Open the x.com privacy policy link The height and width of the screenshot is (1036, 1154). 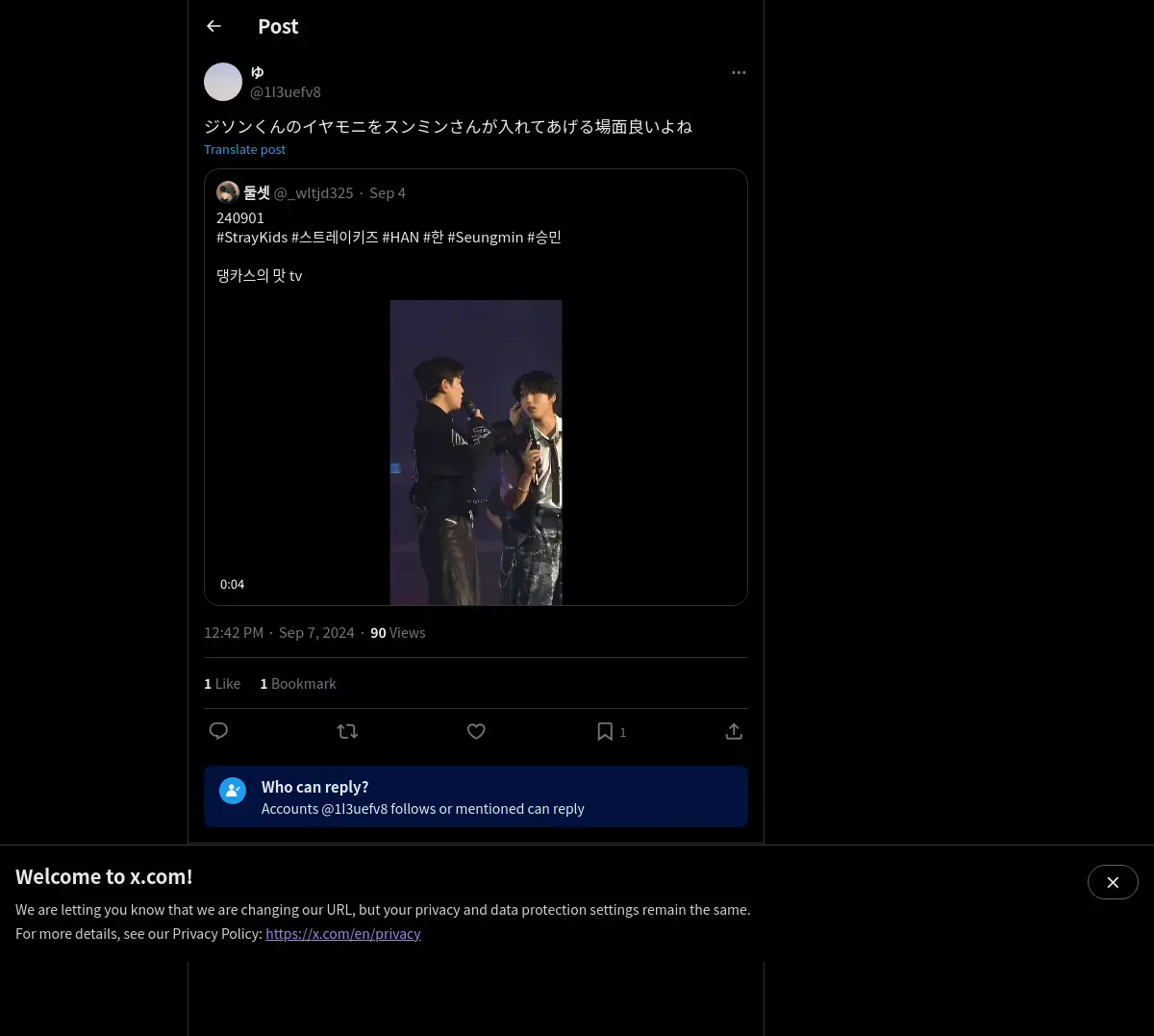[343, 933]
